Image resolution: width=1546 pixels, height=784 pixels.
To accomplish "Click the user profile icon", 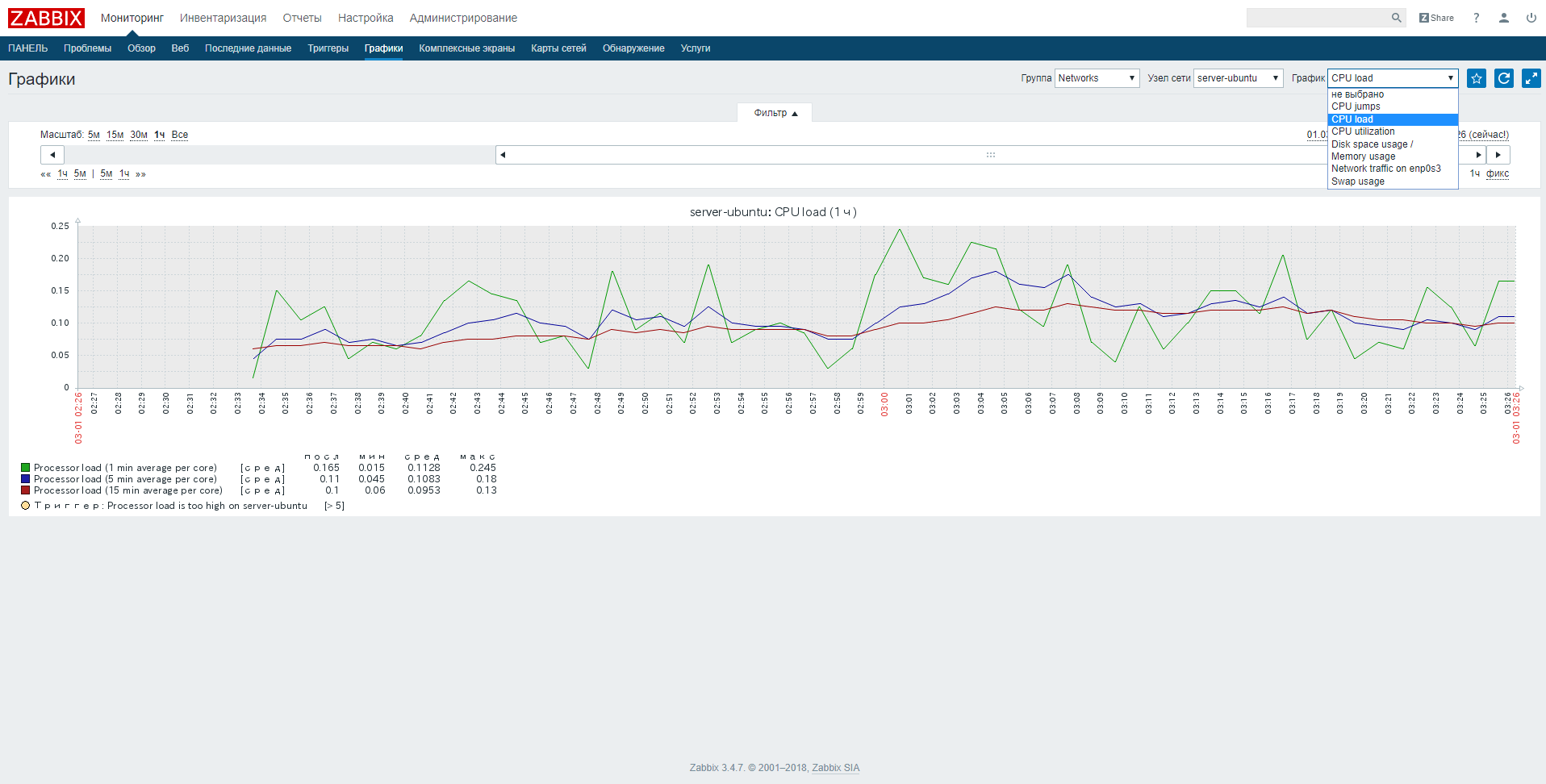I will click(1503, 17).
